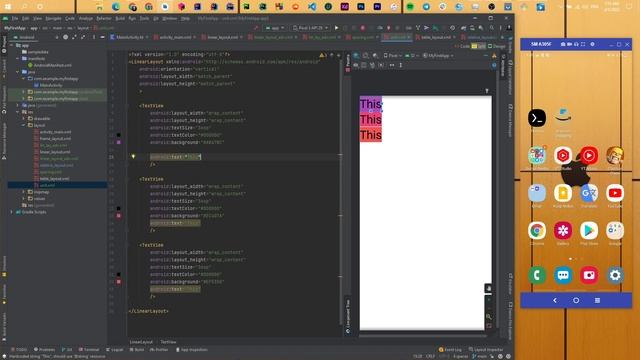Click the zoom-to-fit icon in the preview corner
The image size is (640, 360).
pos(489,326)
